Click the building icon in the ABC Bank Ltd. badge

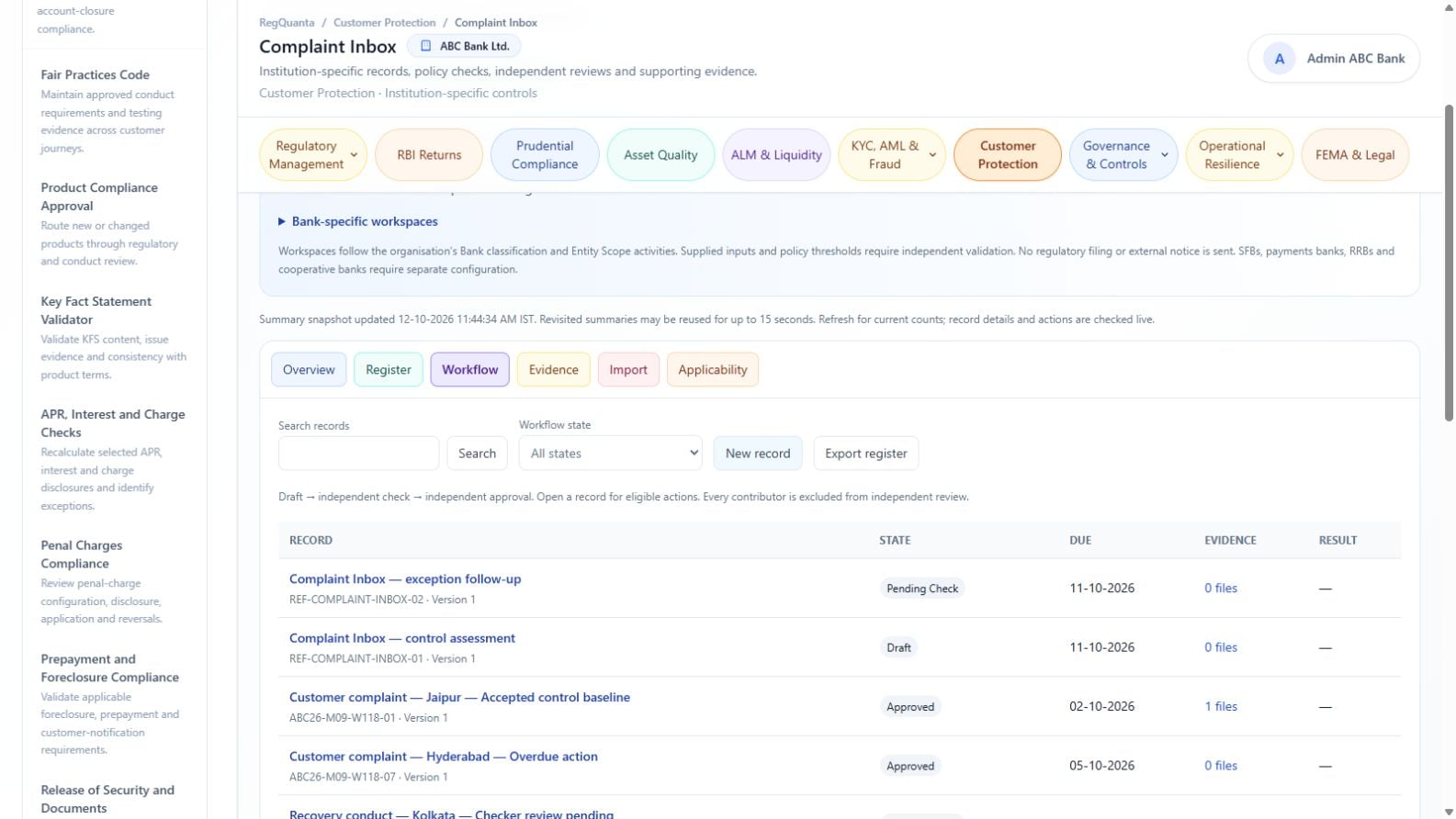(425, 46)
